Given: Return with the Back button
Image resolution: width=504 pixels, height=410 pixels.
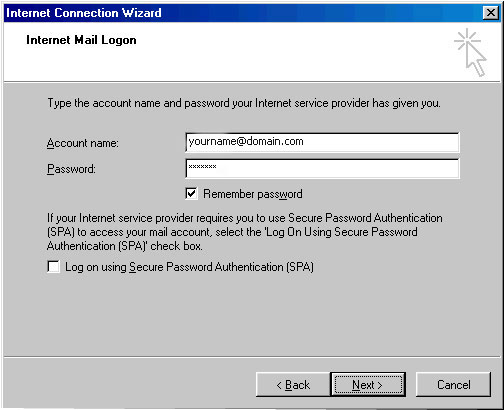Looking at the screenshot, I should (x=293, y=385).
